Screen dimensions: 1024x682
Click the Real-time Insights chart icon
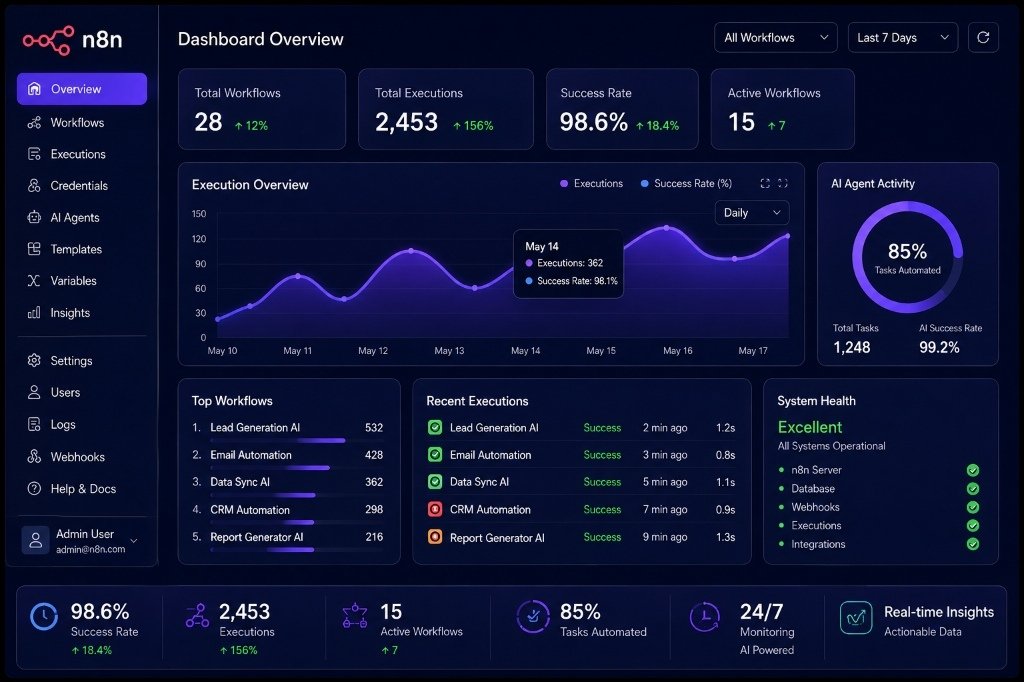856,617
